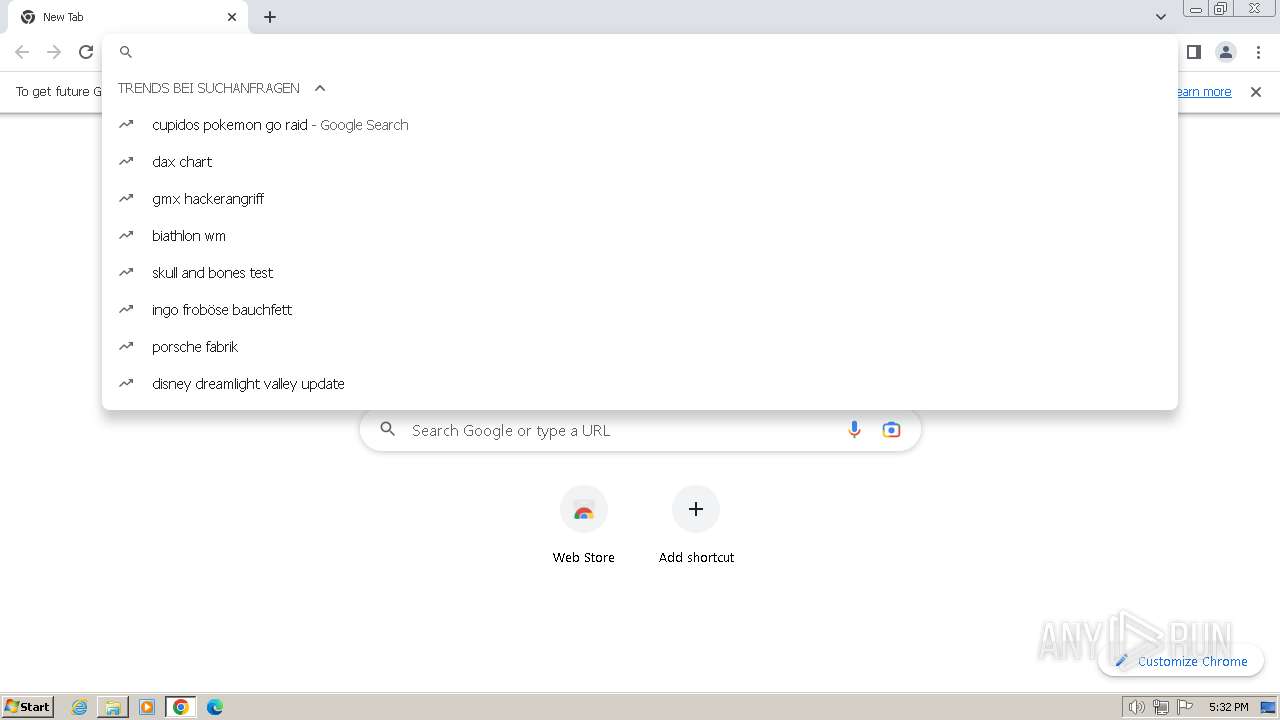Click trend arrow icon beside dax chart
Screen dimensions: 1280x720
pyautogui.click(x=126, y=161)
